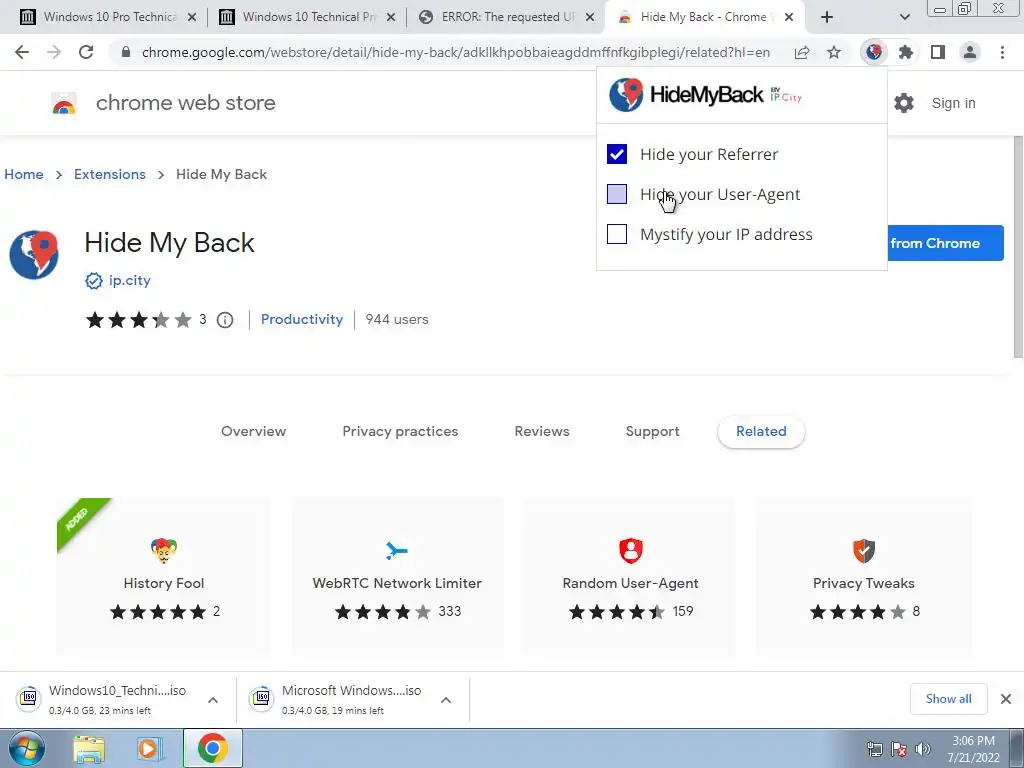Open the Privacy Tweaks extension card
This screenshot has height=768, width=1024.
(863, 576)
